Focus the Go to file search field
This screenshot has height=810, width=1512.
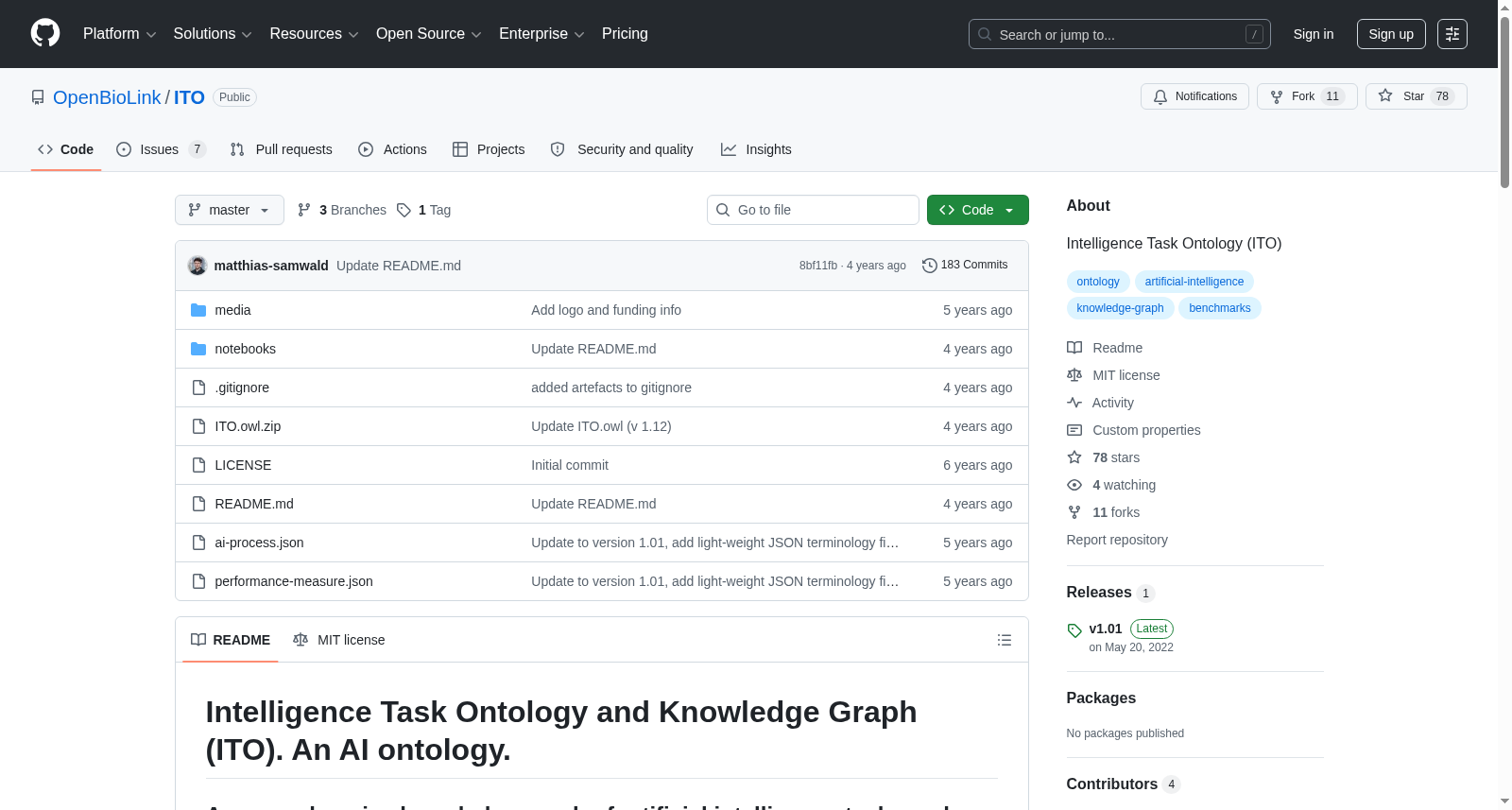click(x=813, y=210)
